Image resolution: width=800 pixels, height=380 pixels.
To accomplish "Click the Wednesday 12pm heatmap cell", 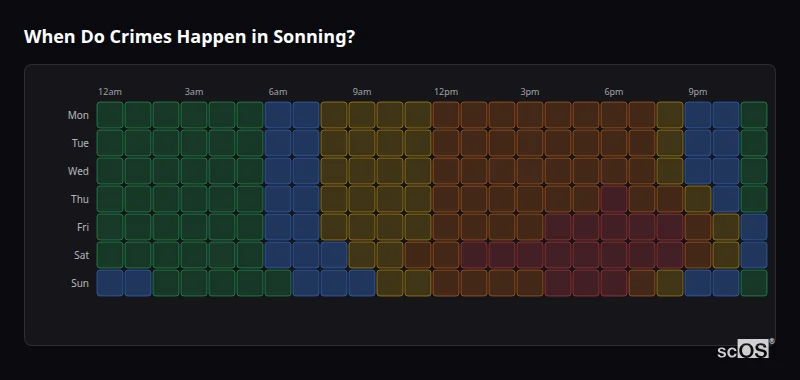I will click(446, 171).
